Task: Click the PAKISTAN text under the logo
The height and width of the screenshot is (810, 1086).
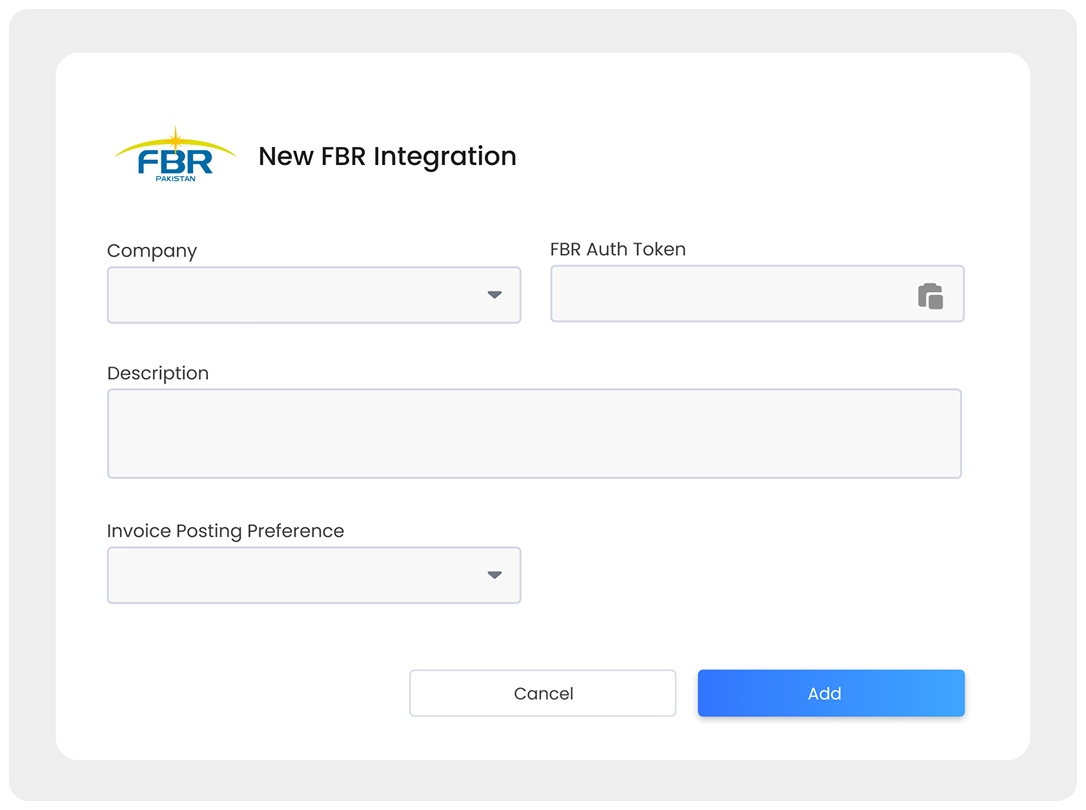Action: (x=175, y=179)
